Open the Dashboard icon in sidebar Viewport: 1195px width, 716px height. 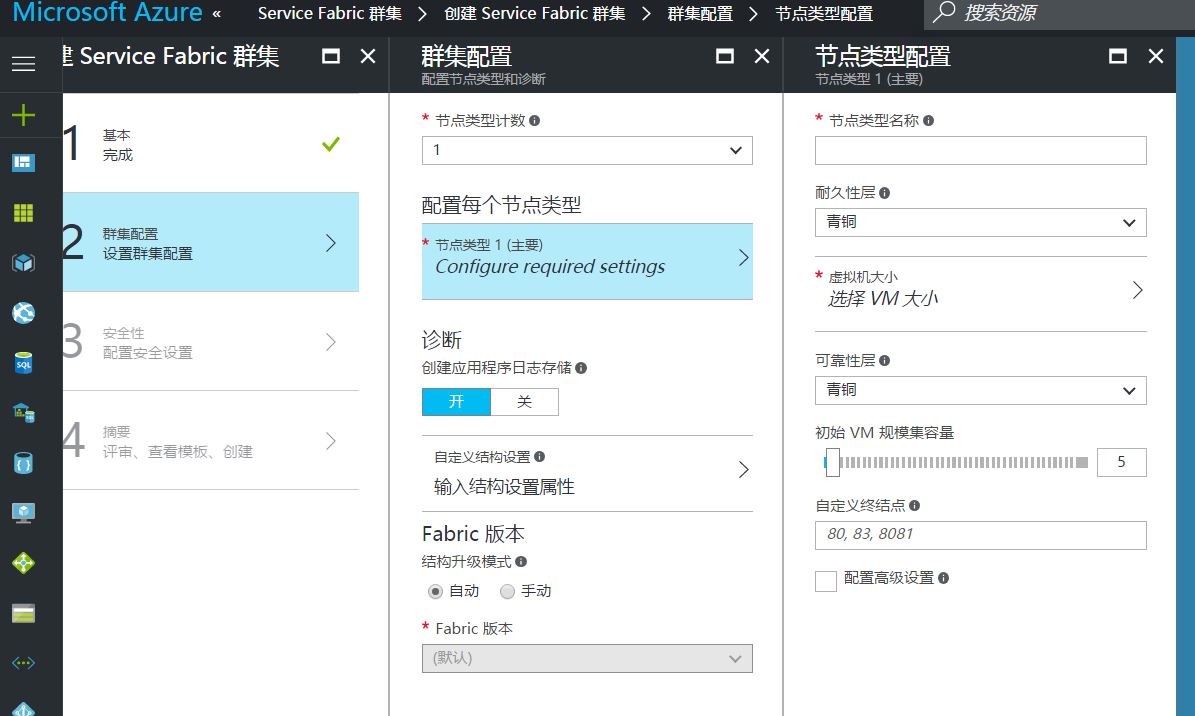point(24,162)
